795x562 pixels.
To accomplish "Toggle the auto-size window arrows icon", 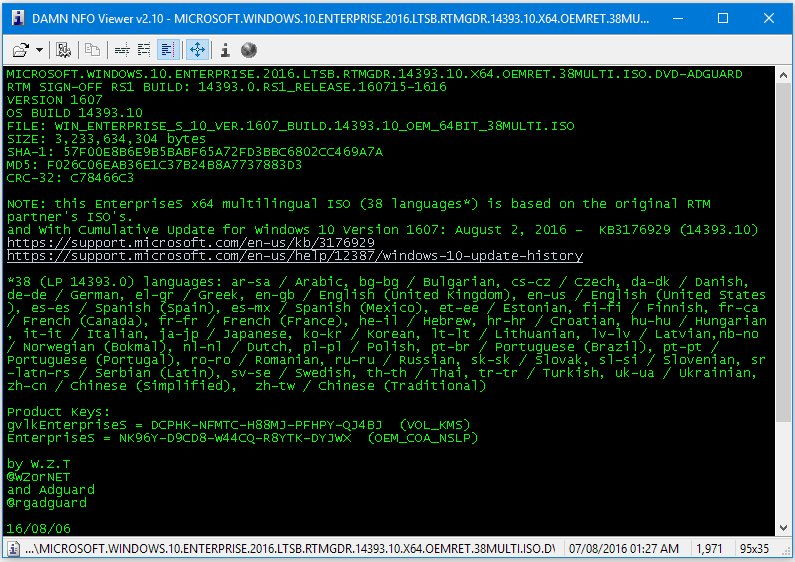I will (x=197, y=50).
